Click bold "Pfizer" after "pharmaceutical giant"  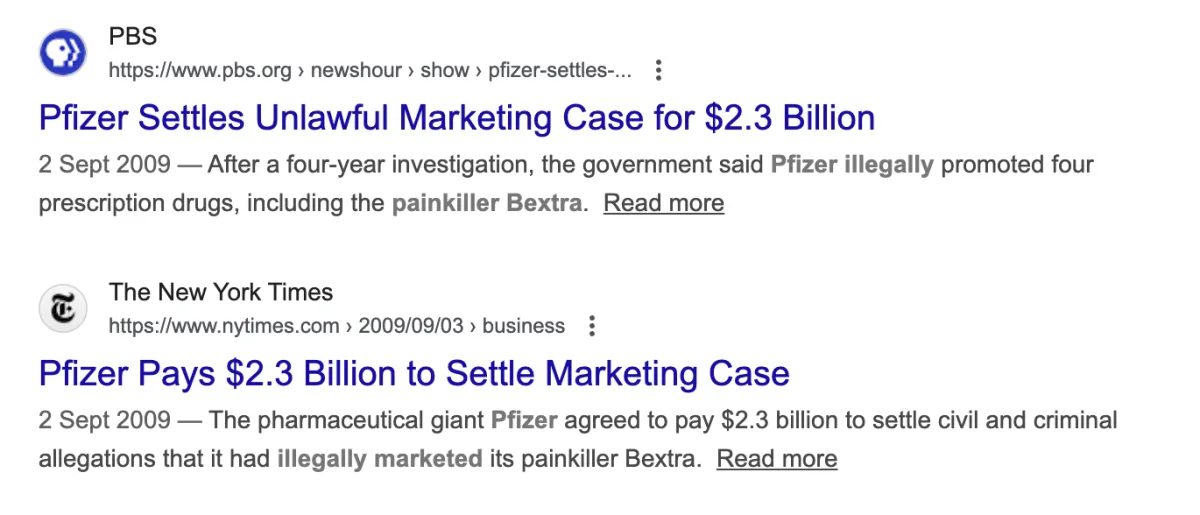524,420
